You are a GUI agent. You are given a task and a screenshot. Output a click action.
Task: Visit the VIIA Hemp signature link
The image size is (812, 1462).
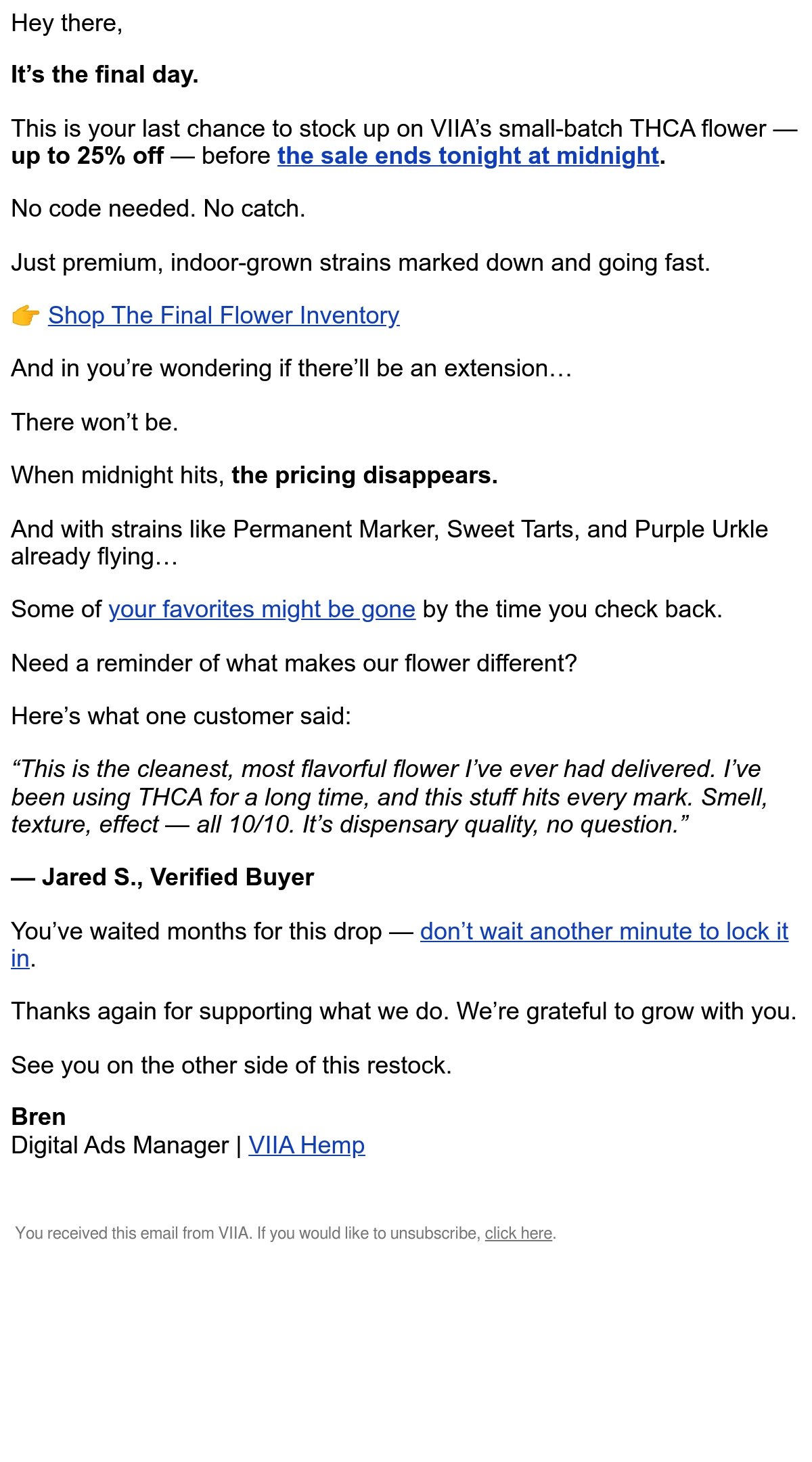(307, 1145)
